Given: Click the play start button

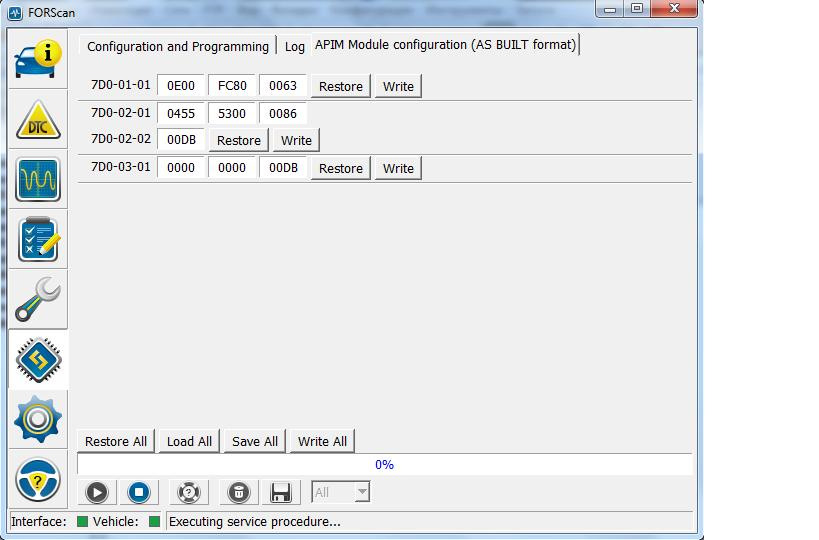Looking at the screenshot, I should (x=97, y=492).
